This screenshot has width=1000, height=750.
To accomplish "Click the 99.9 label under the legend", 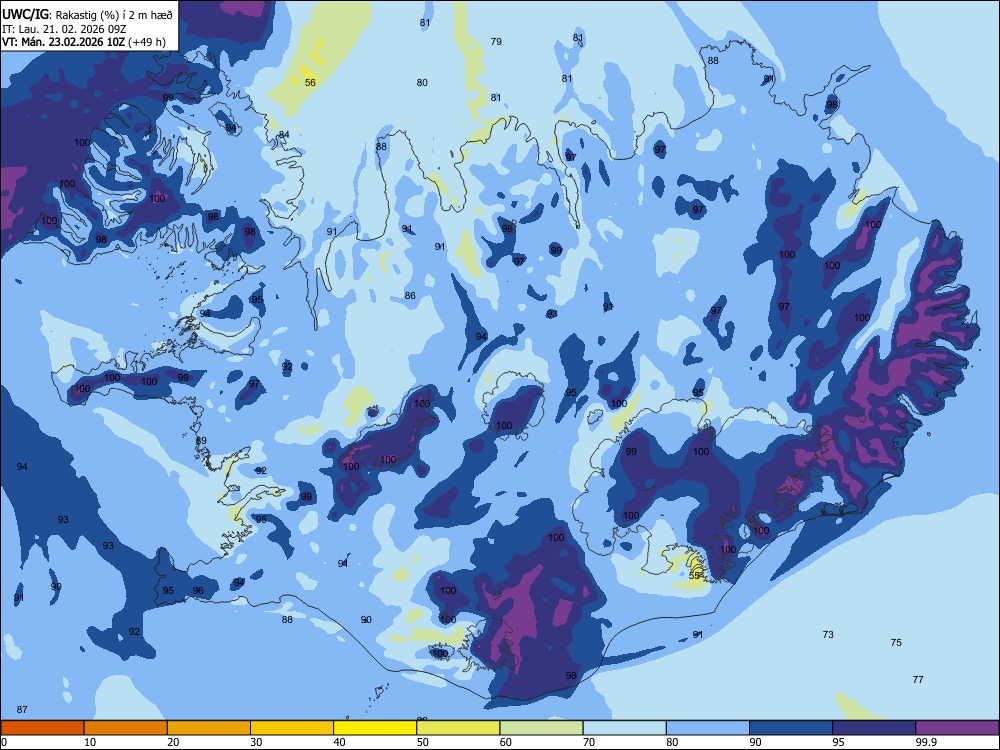I will (926, 742).
